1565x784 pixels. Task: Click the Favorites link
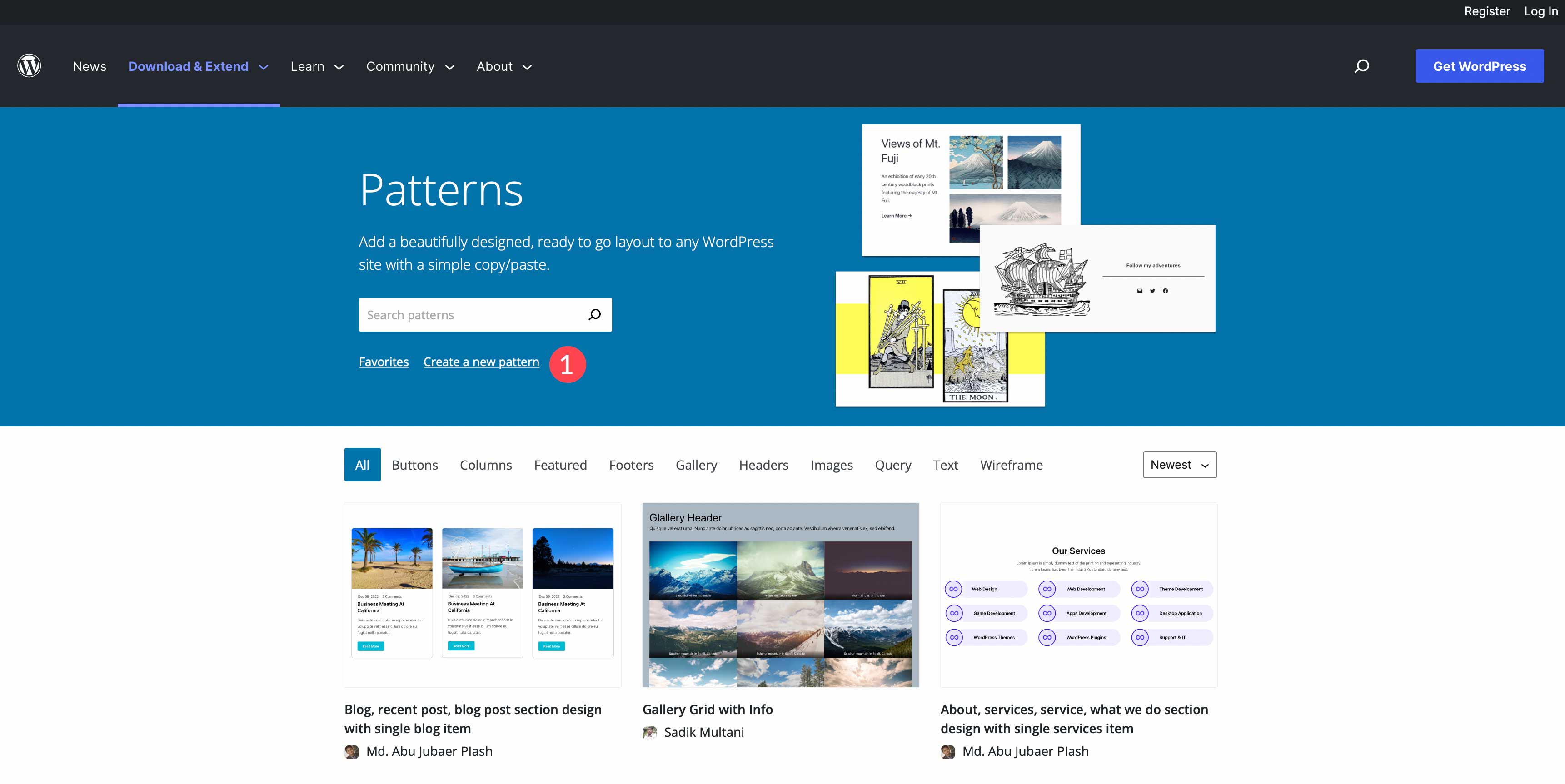tap(383, 361)
